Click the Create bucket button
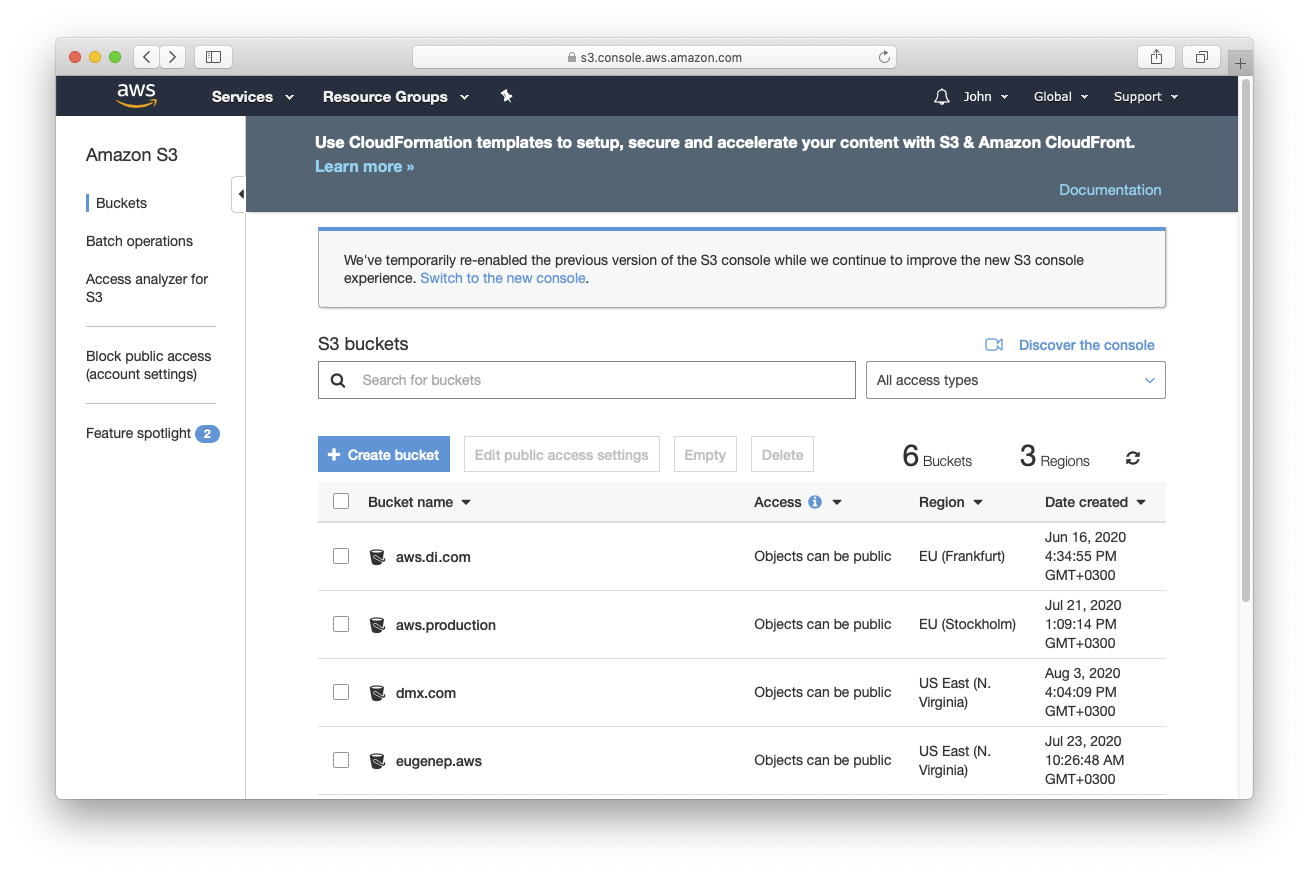Viewport: 1309px width, 873px height. pyautogui.click(x=384, y=455)
